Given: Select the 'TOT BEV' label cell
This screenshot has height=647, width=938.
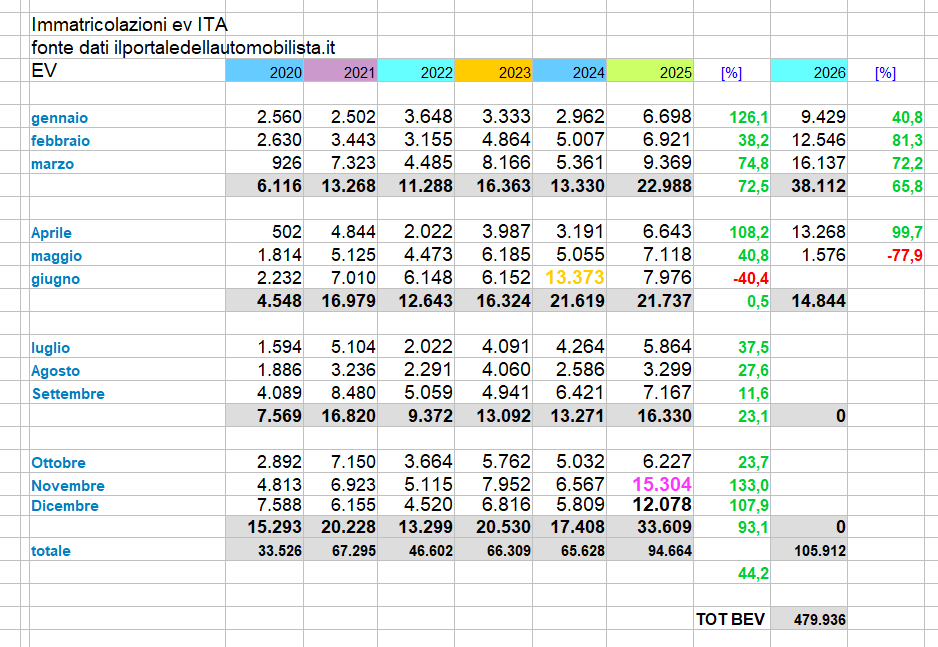Looking at the screenshot, I should pos(730,619).
